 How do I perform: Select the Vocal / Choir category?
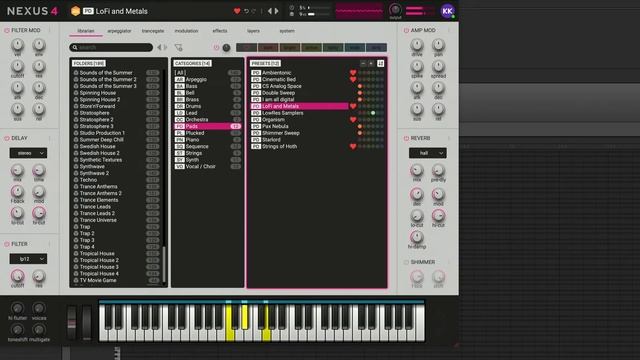[x=207, y=166]
